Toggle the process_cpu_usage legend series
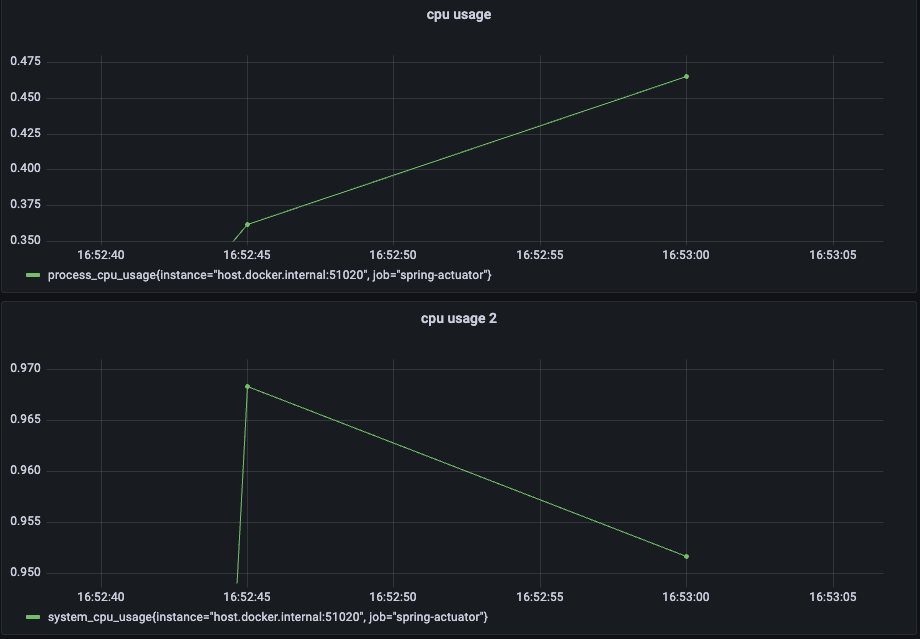Screen dimensions: 920x639 click(x=269, y=275)
